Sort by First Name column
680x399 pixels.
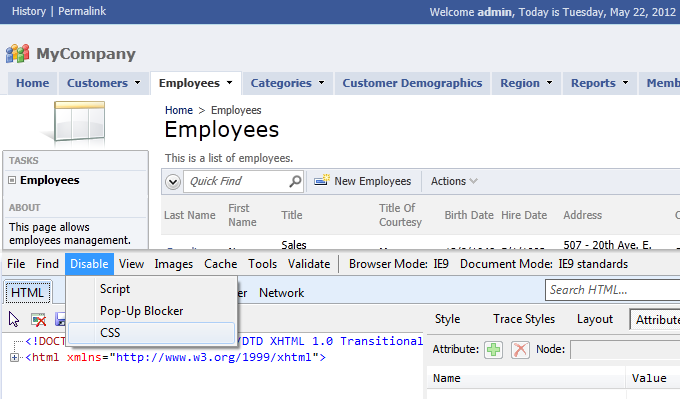pyautogui.click(x=242, y=215)
